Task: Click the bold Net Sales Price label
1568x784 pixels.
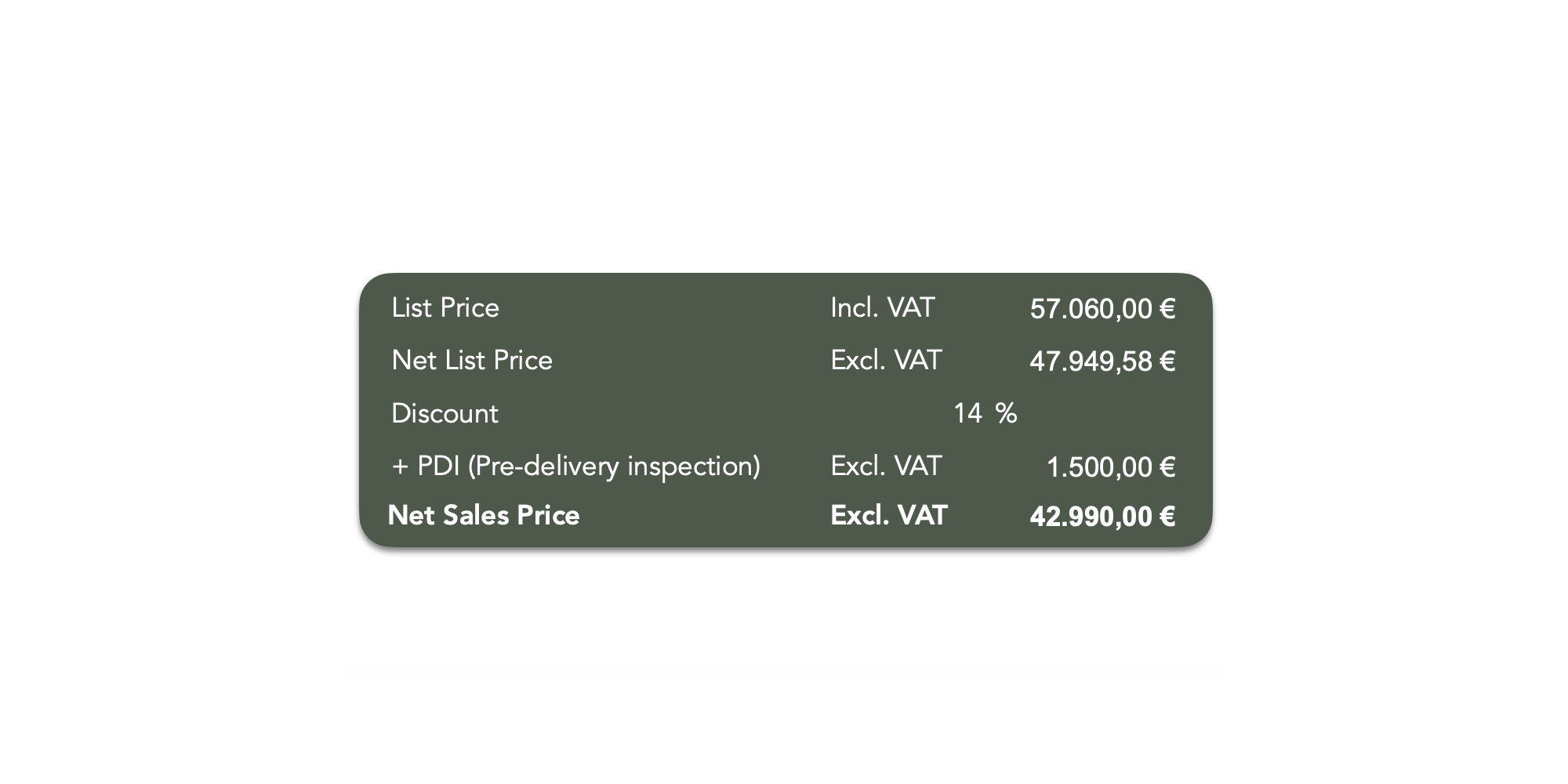Action: (484, 515)
